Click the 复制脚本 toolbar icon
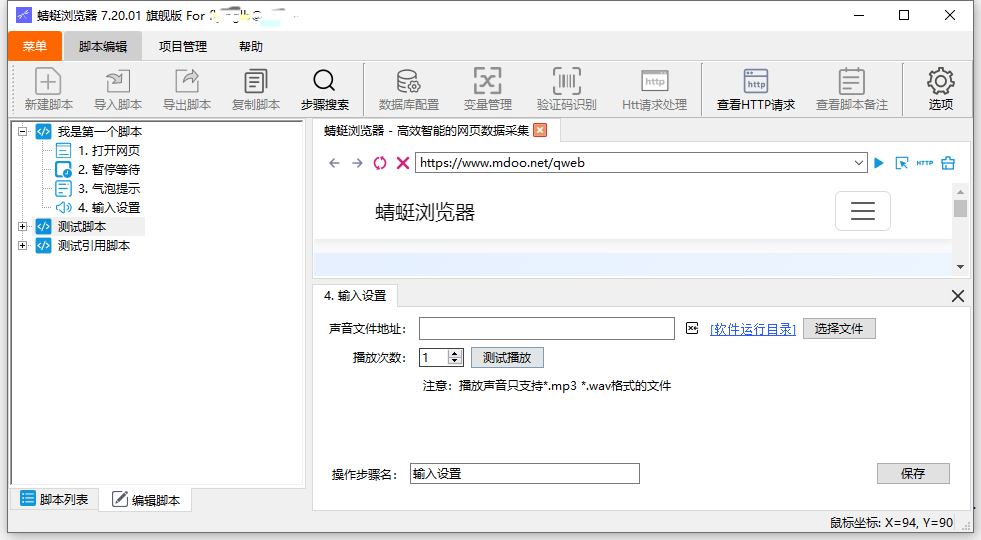 255,82
